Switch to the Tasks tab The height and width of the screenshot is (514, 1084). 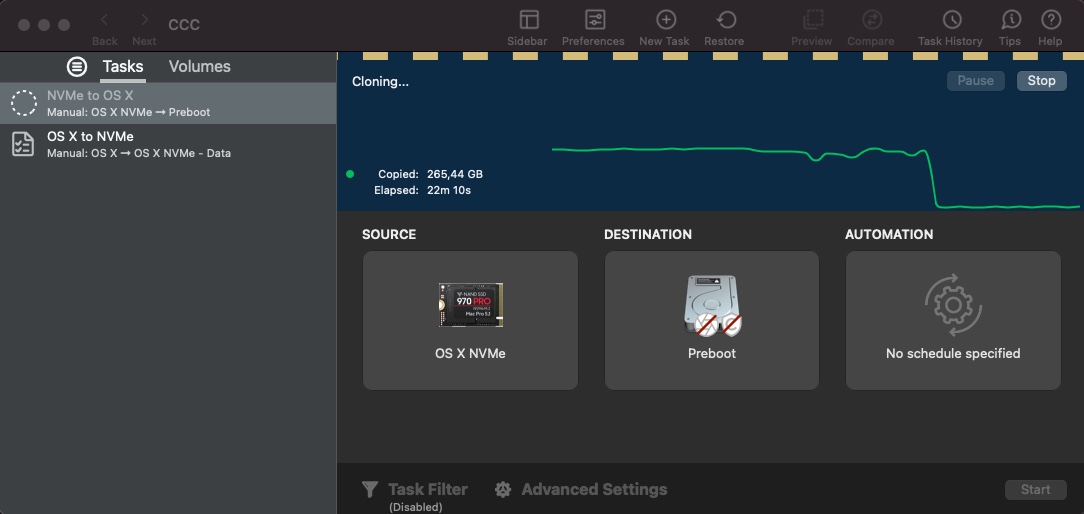click(x=123, y=66)
